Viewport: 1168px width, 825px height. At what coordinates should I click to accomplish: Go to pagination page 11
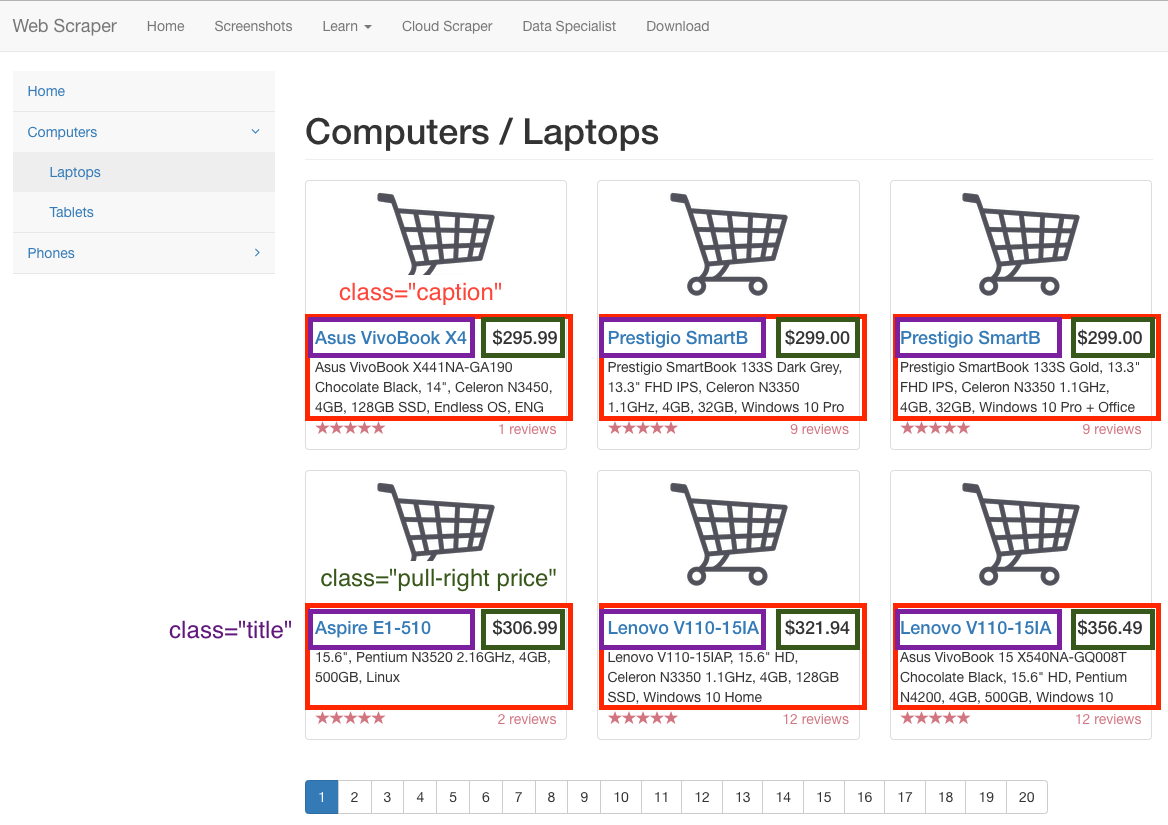coord(661,797)
